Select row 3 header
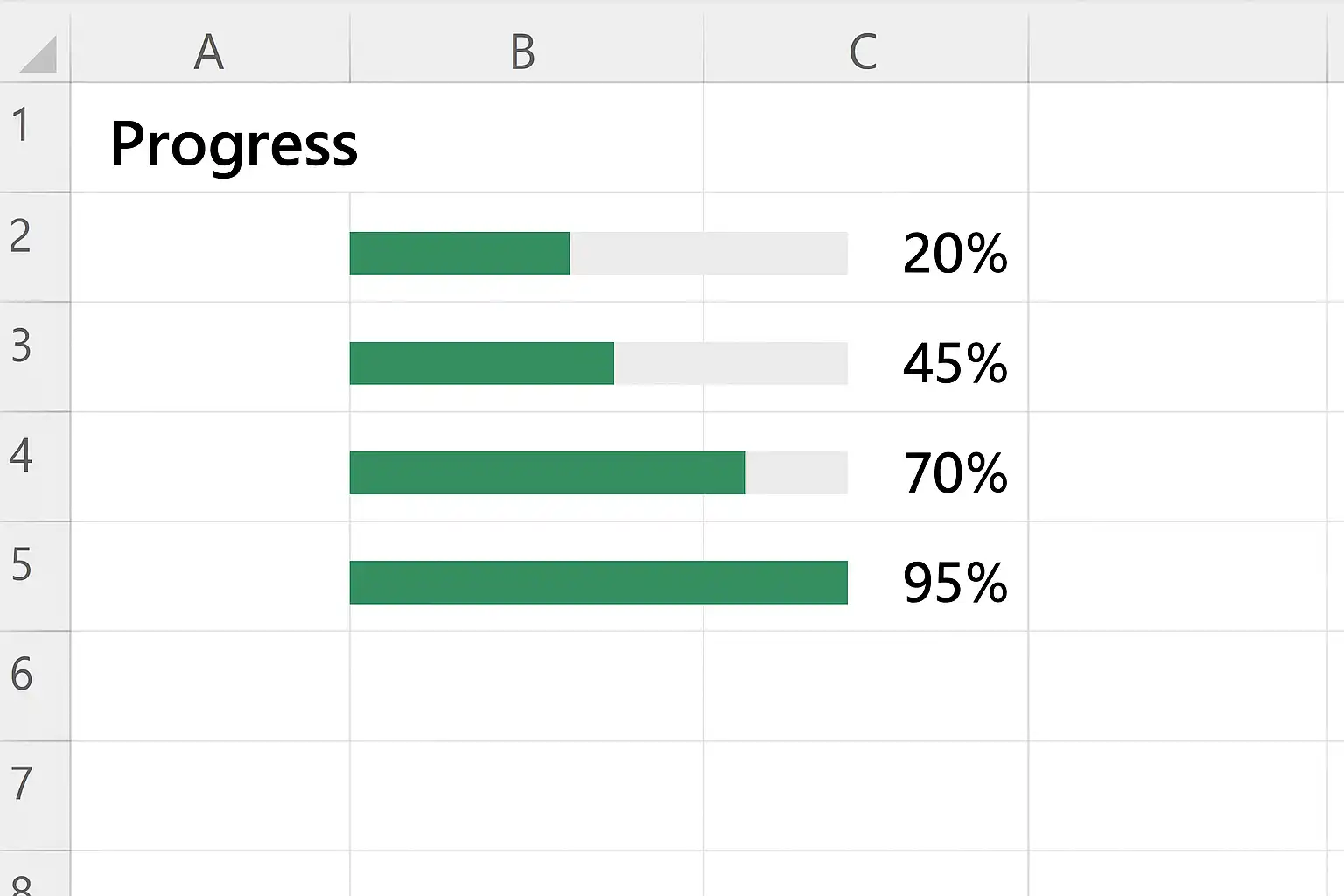Viewport: 1344px width, 896px height. pos(21,346)
